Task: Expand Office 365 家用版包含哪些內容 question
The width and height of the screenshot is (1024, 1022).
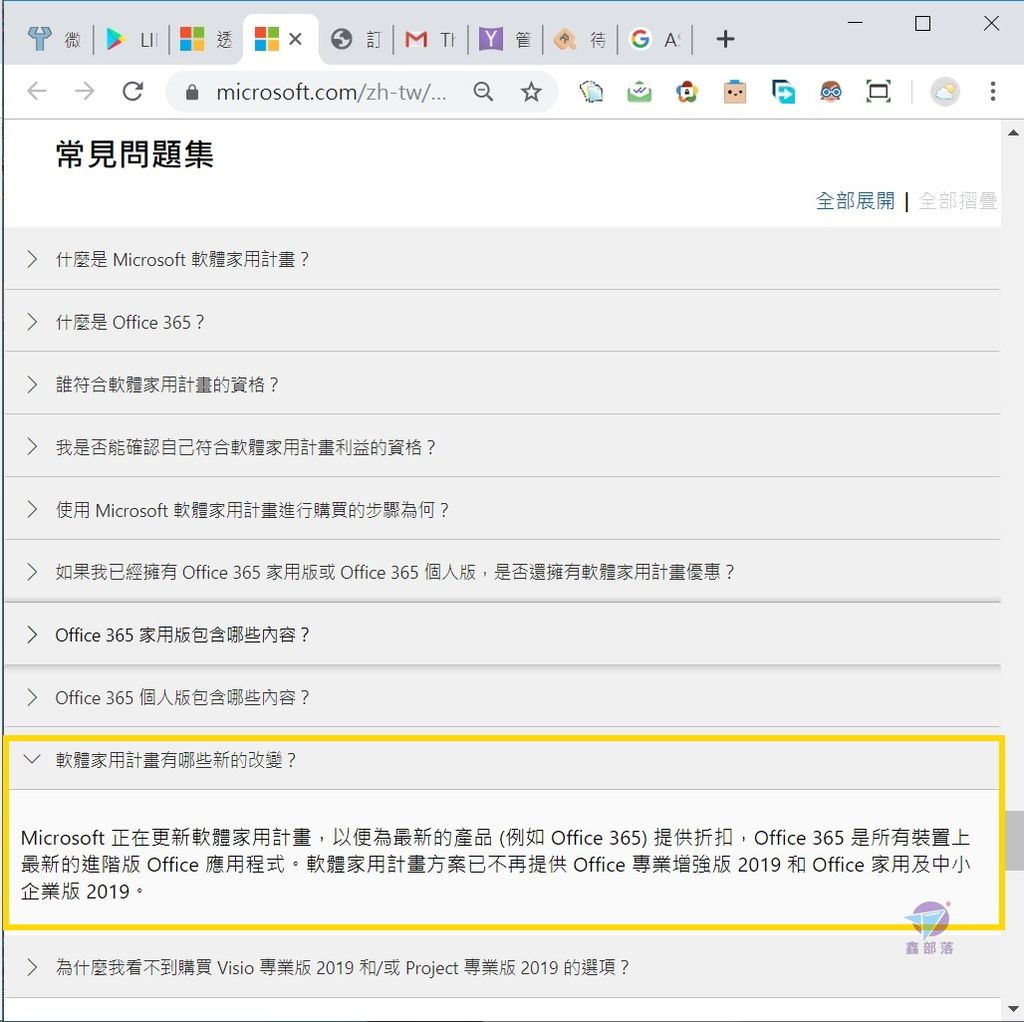Action: (502, 635)
